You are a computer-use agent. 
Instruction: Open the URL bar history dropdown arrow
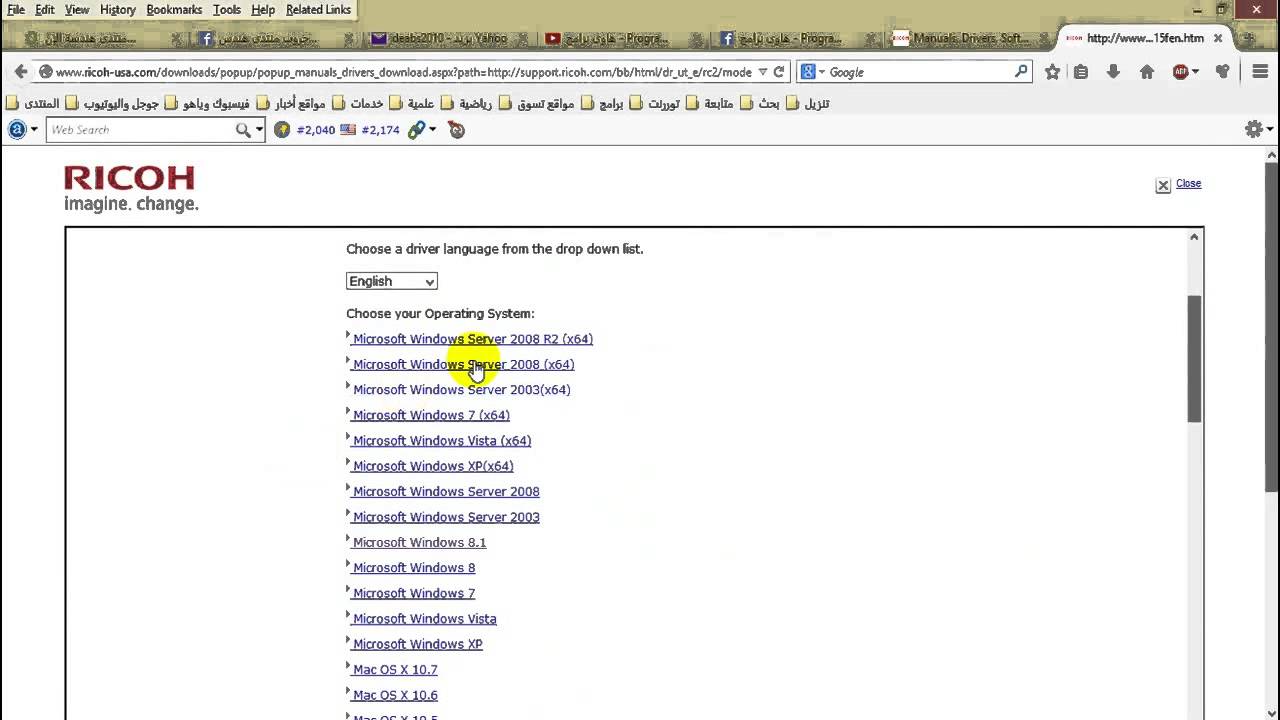point(763,72)
